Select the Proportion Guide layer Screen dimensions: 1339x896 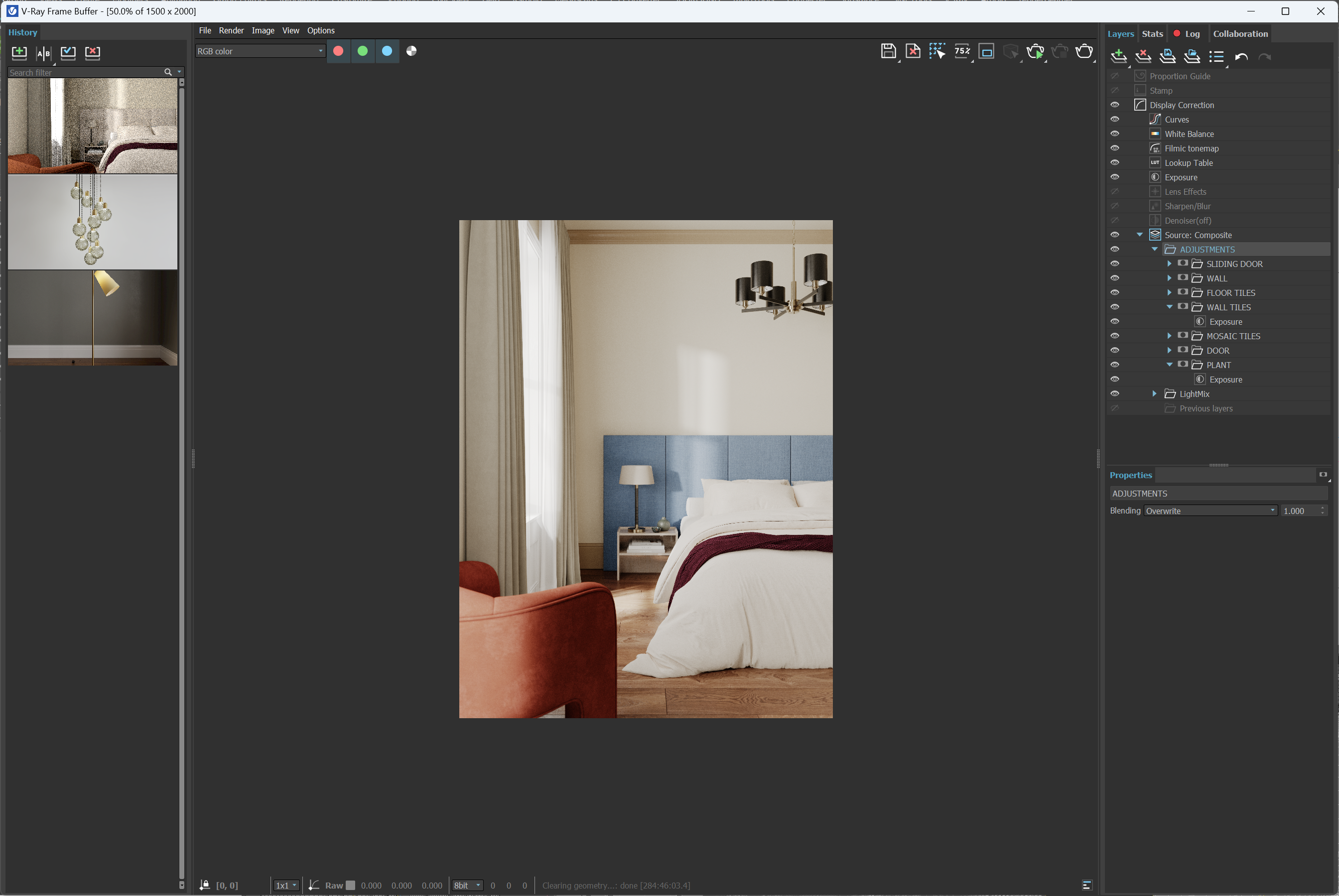(x=1180, y=76)
